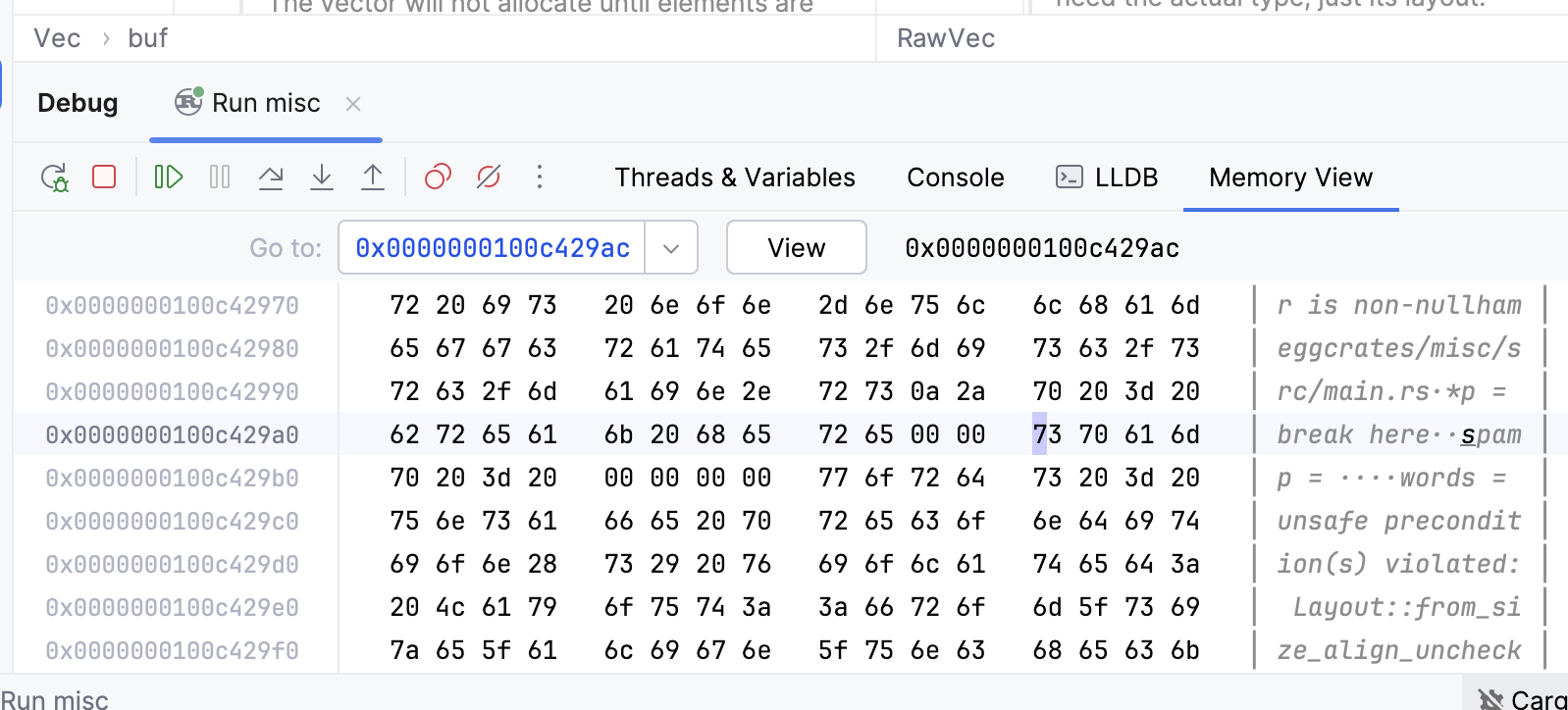Click ASCII text 'Layout::from_si'
Viewport: 1568px width, 710px height.
pos(1407,607)
